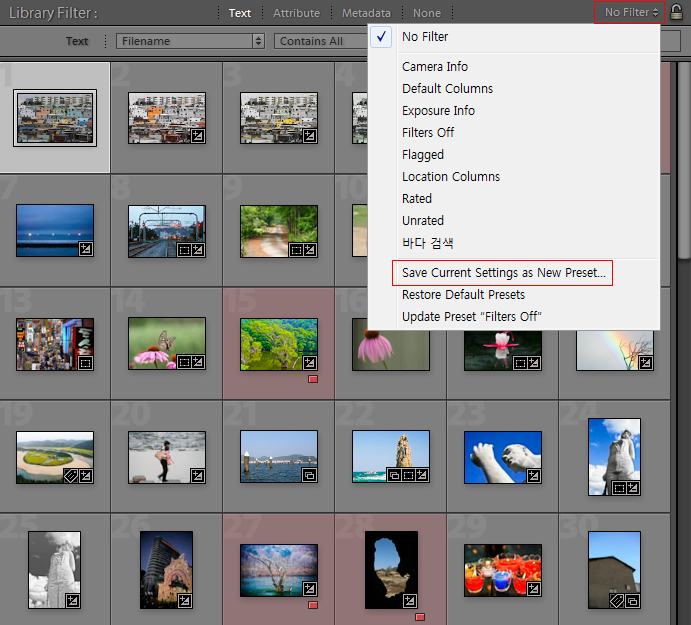Click develop adjustments badge on photo 7

(x=85, y=249)
